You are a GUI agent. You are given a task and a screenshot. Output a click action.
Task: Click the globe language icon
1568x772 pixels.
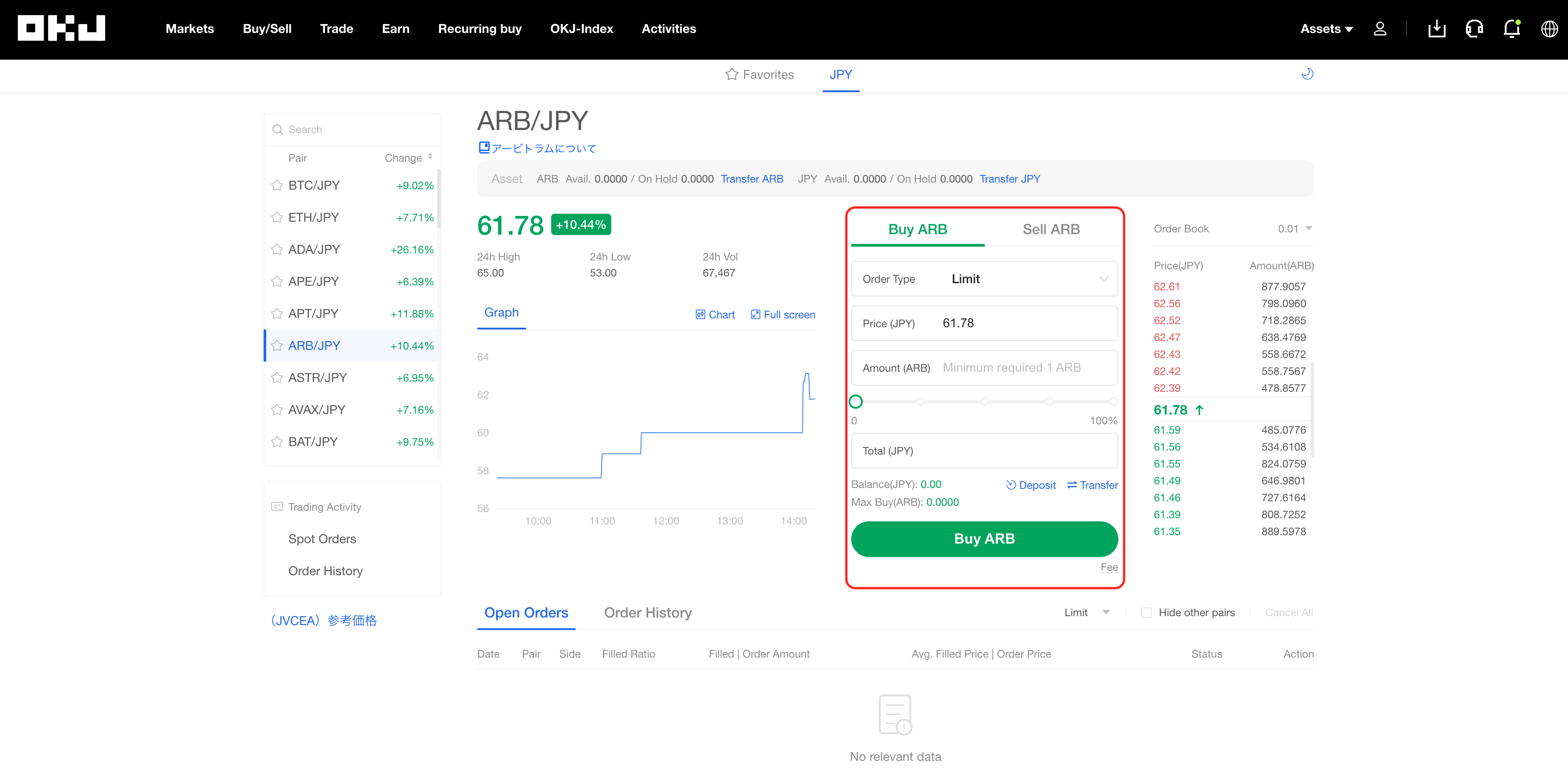click(1549, 28)
